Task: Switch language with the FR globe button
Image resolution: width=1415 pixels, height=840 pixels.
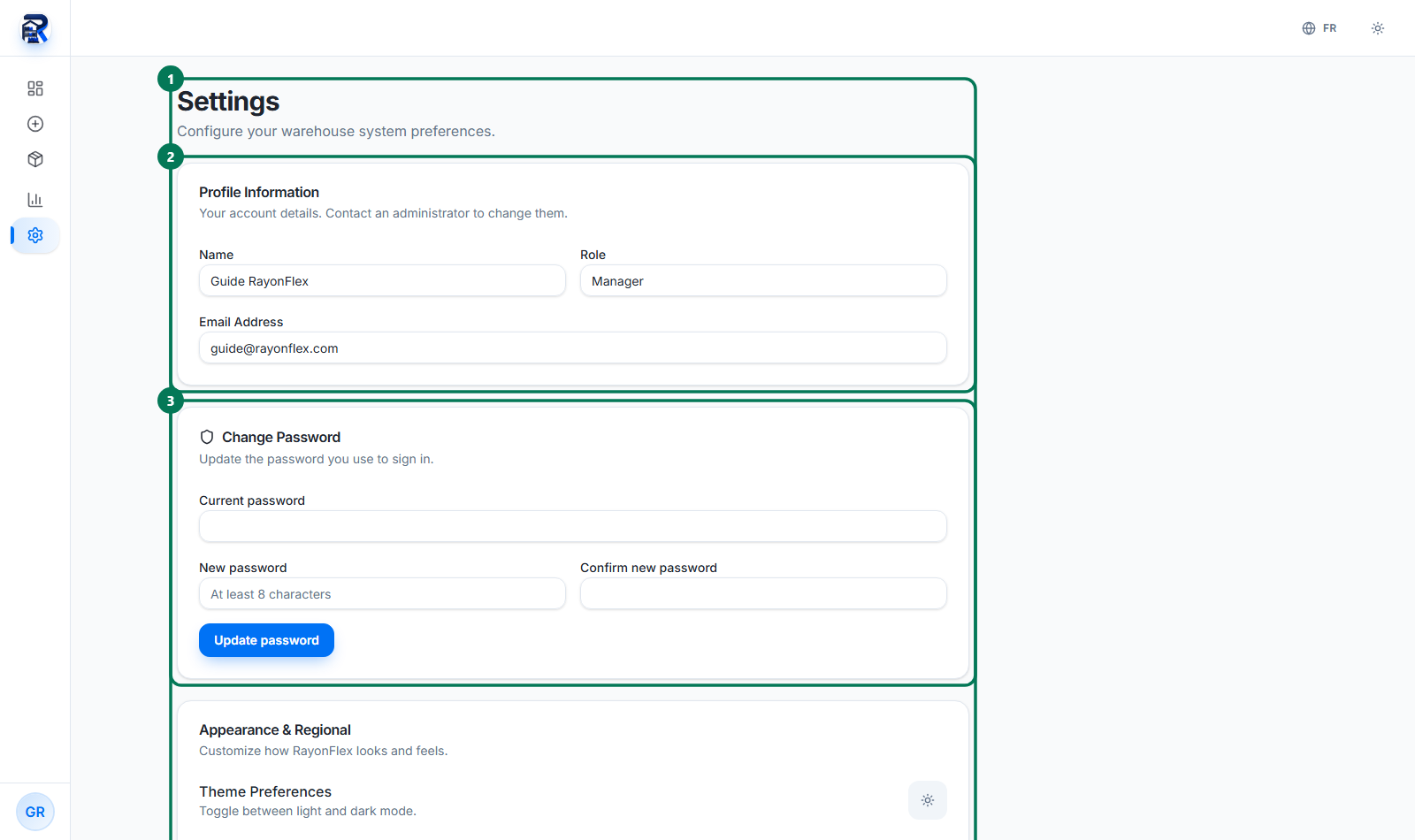Action: click(1319, 28)
